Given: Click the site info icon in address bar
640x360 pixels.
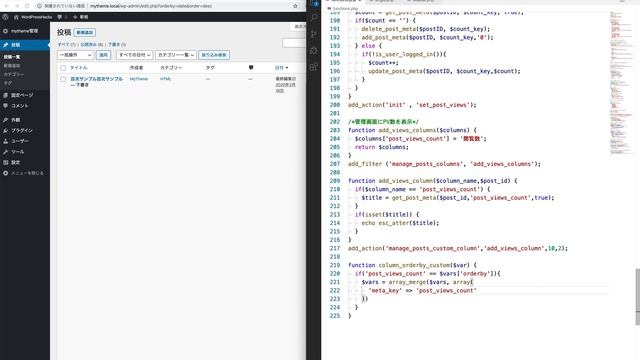Looking at the screenshot, I should tap(40, 6).
